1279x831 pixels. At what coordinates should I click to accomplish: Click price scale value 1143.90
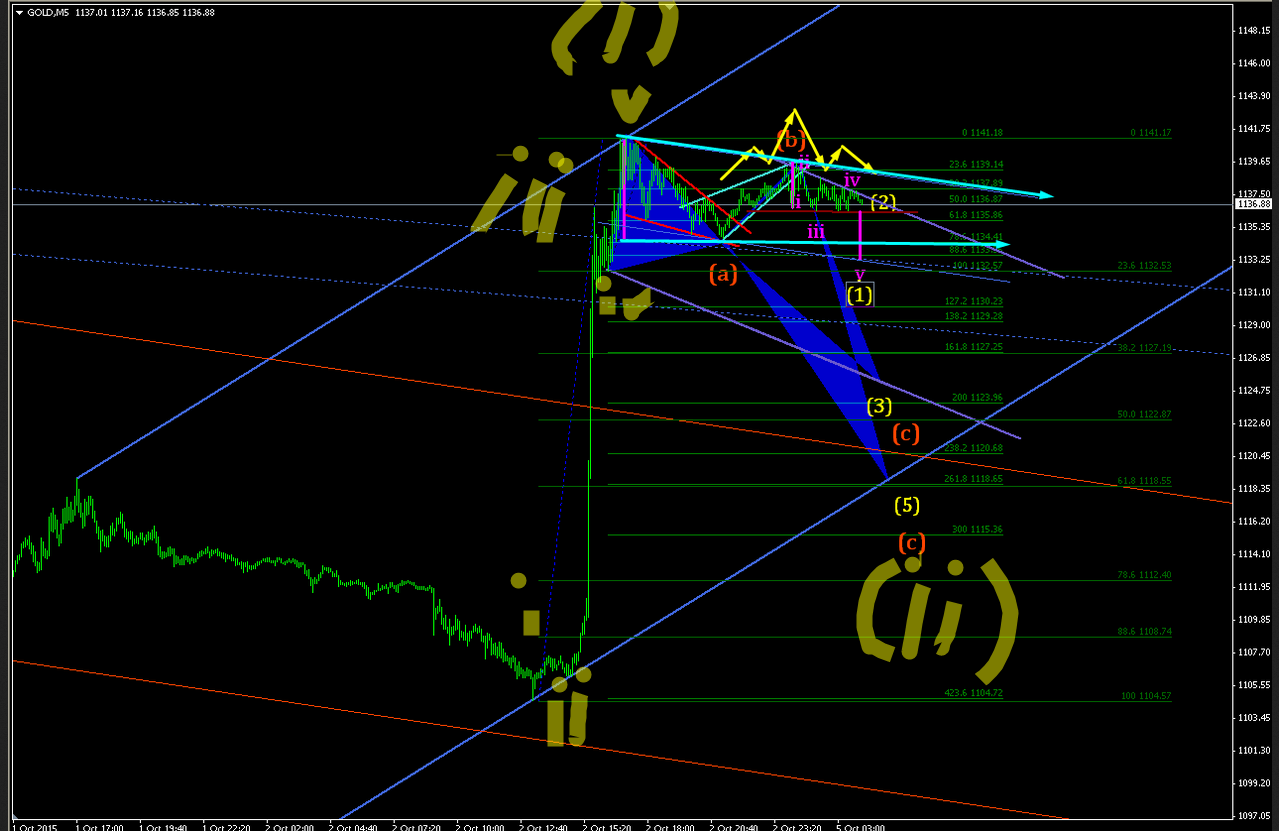click(x=1253, y=96)
